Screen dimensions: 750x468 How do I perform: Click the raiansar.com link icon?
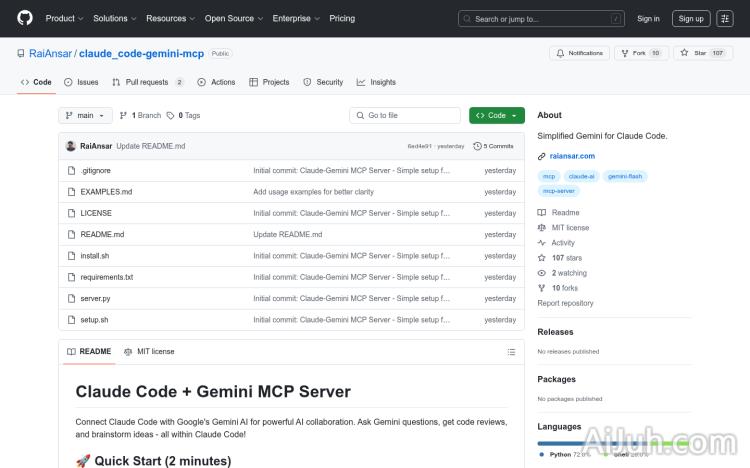pyautogui.click(x=542, y=156)
